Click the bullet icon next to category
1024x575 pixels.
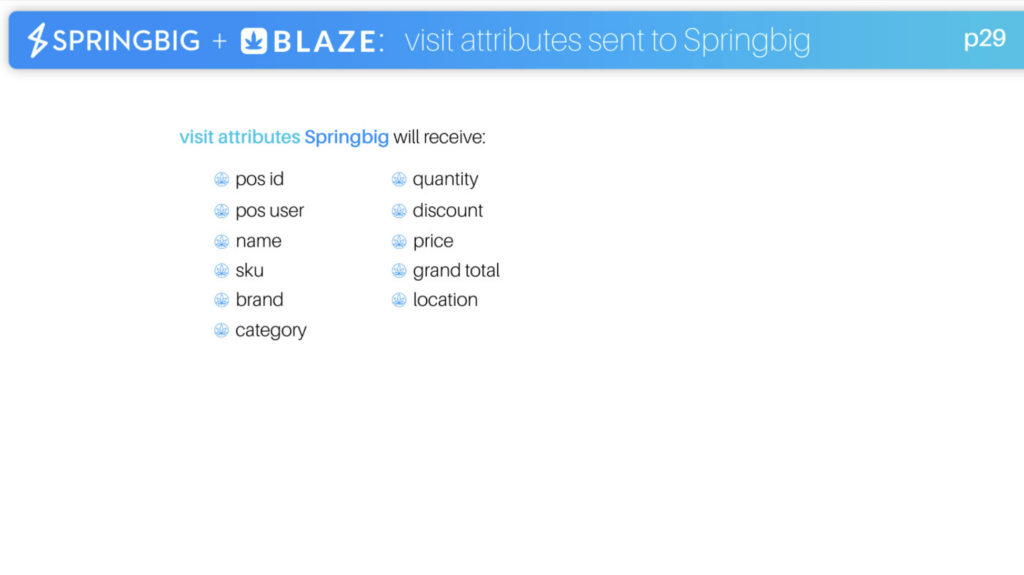pyautogui.click(x=221, y=330)
